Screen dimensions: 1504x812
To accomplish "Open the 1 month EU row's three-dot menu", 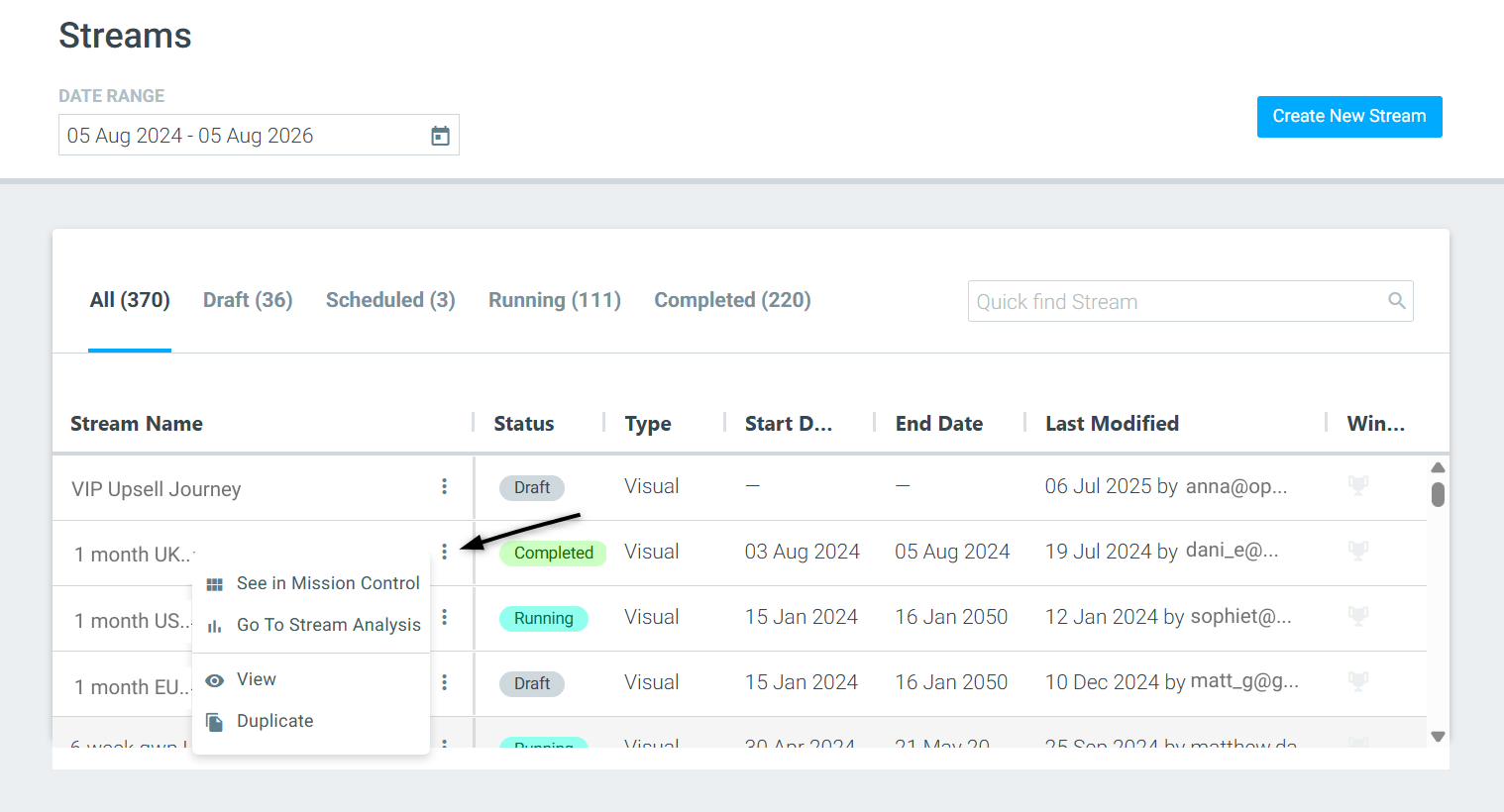I will [x=444, y=682].
